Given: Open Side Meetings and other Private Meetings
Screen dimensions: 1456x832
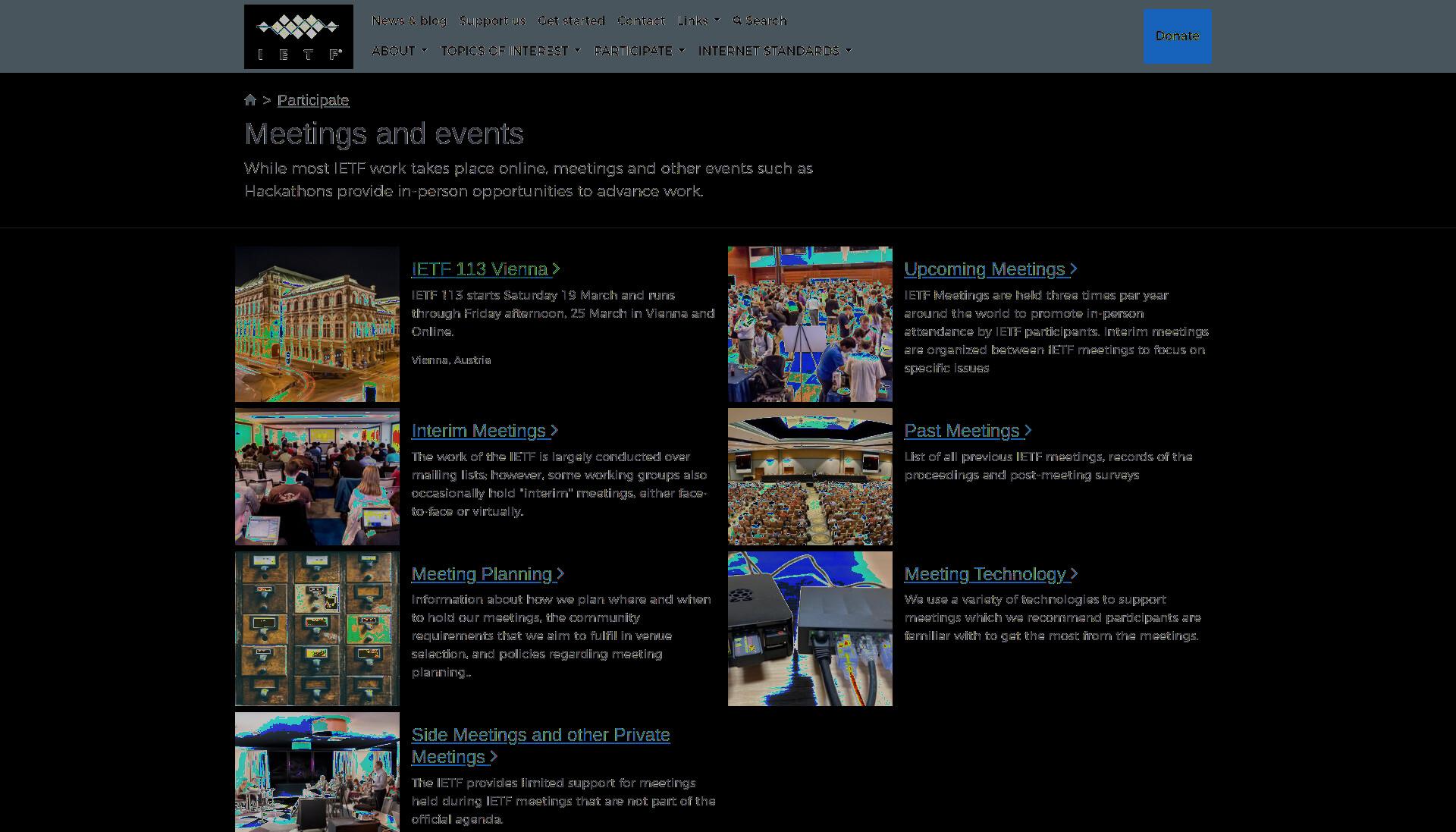Looking at the screenshot, I should tap(541, 746).
